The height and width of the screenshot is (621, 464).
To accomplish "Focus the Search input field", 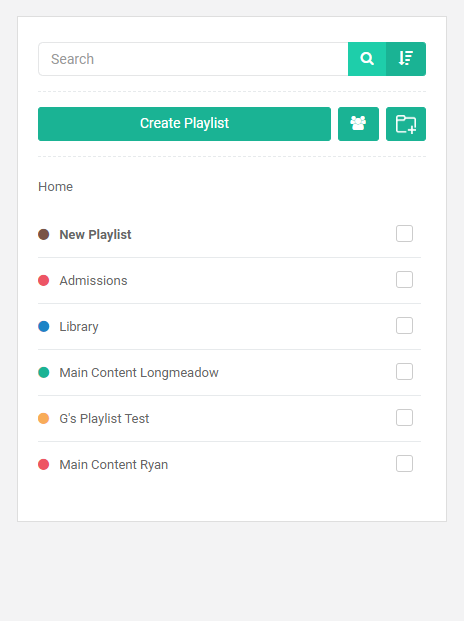I will (193, 59).
